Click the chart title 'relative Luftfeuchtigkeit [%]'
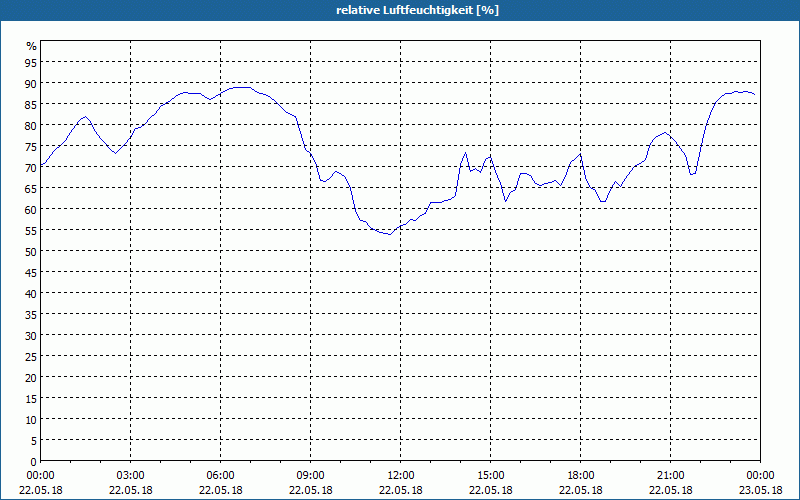The image size is (800, 500). pyautogui.click(x=417, y=10)
